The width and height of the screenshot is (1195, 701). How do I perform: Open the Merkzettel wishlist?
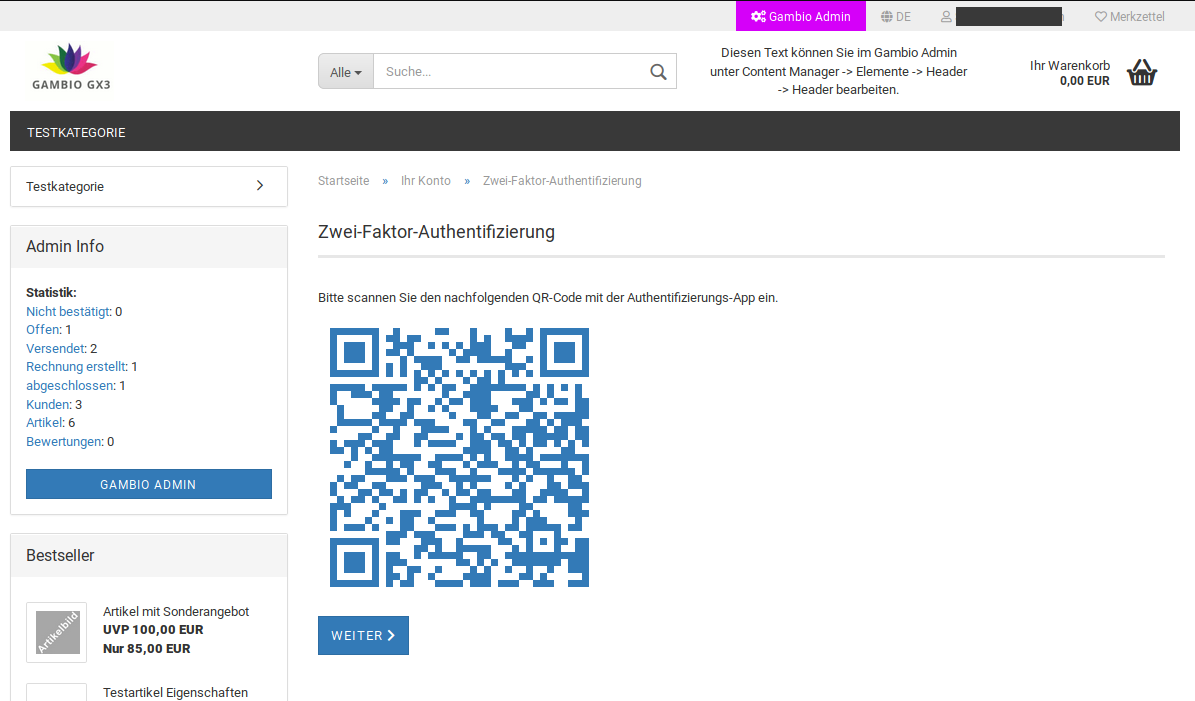pyautogui.click(x=1129, y=17)
